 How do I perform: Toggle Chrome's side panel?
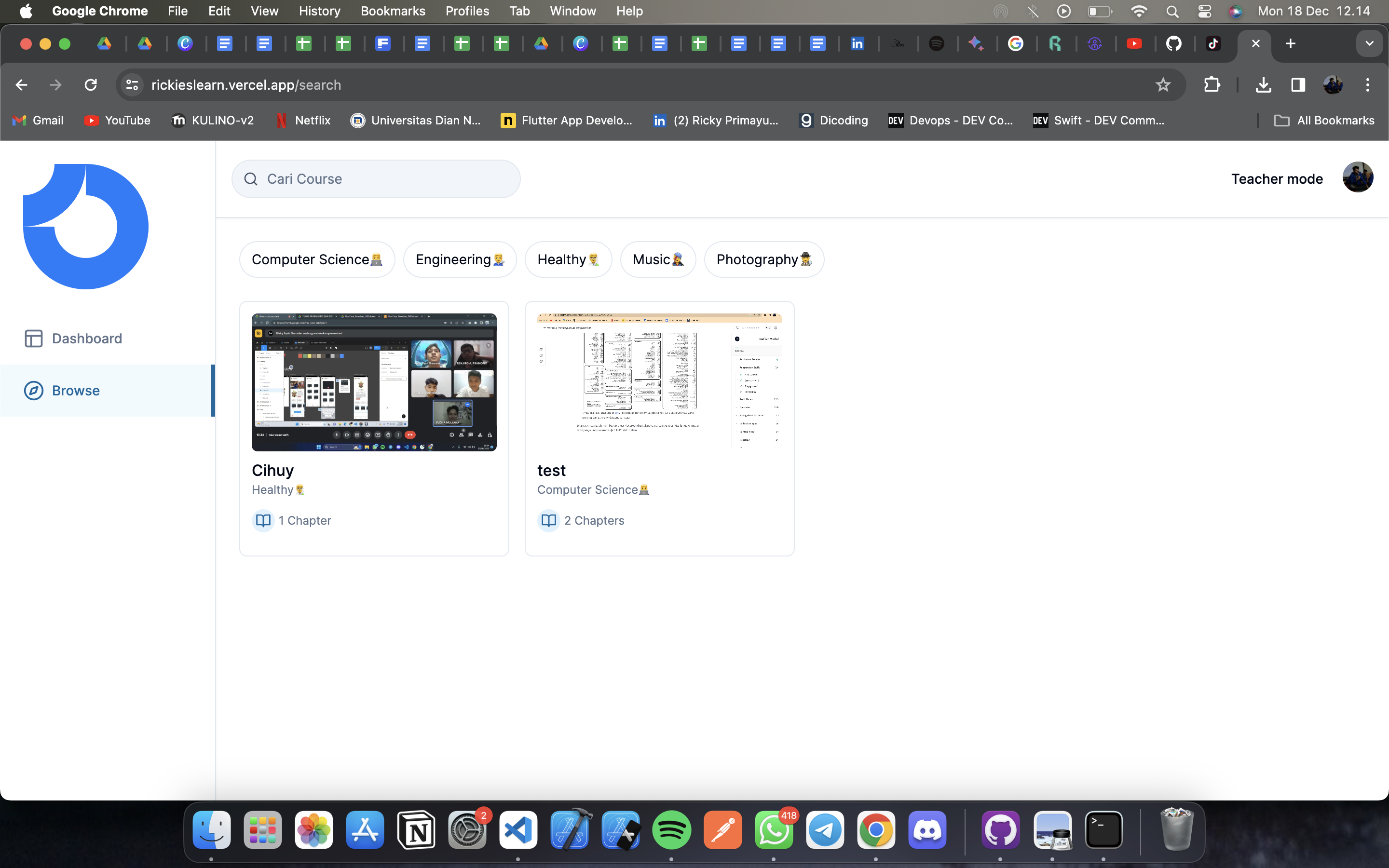1297,84
